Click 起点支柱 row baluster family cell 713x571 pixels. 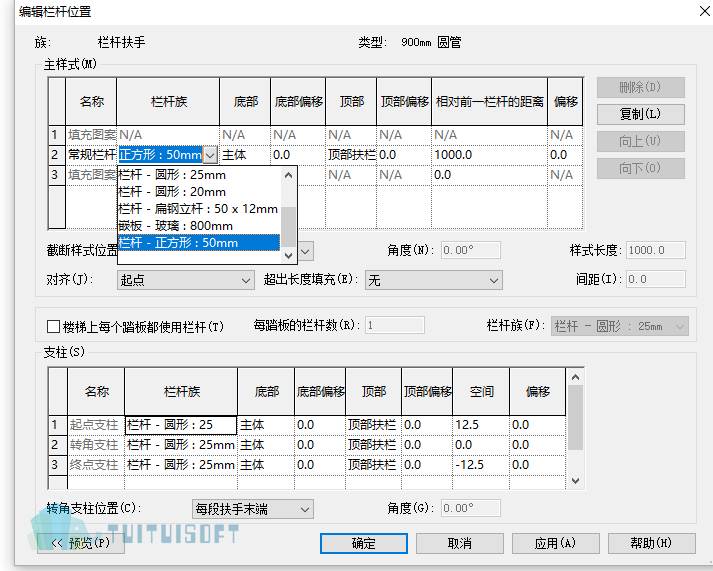181,425
